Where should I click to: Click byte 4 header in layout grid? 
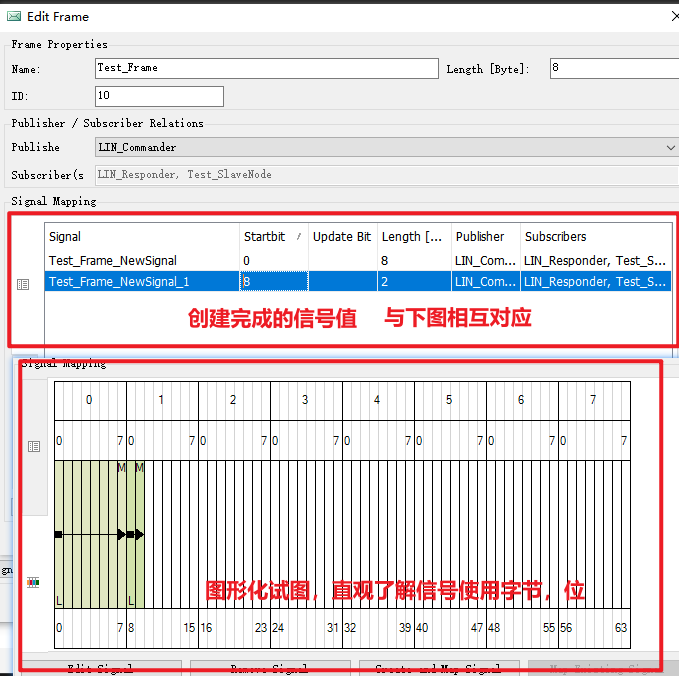[378, 400]
